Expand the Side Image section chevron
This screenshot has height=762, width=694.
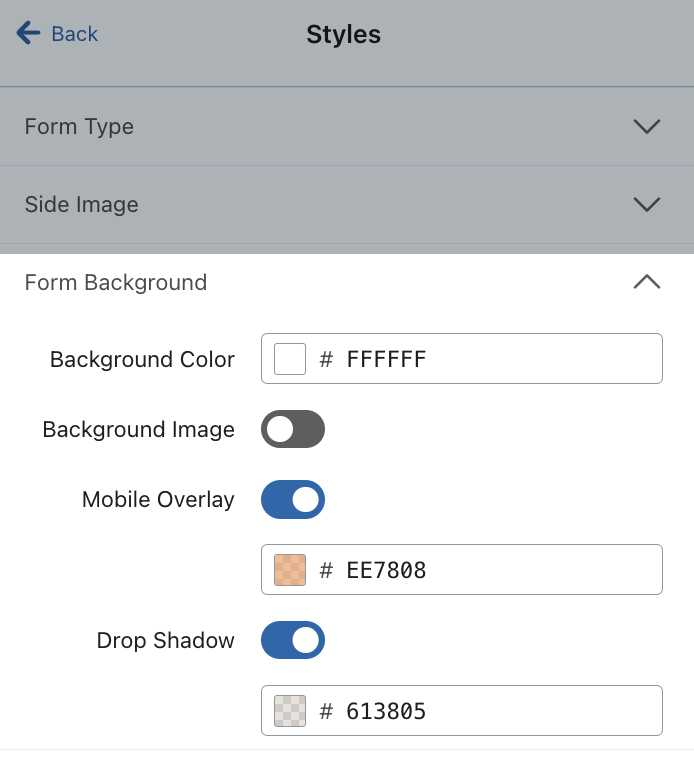(x=647, y=205)
